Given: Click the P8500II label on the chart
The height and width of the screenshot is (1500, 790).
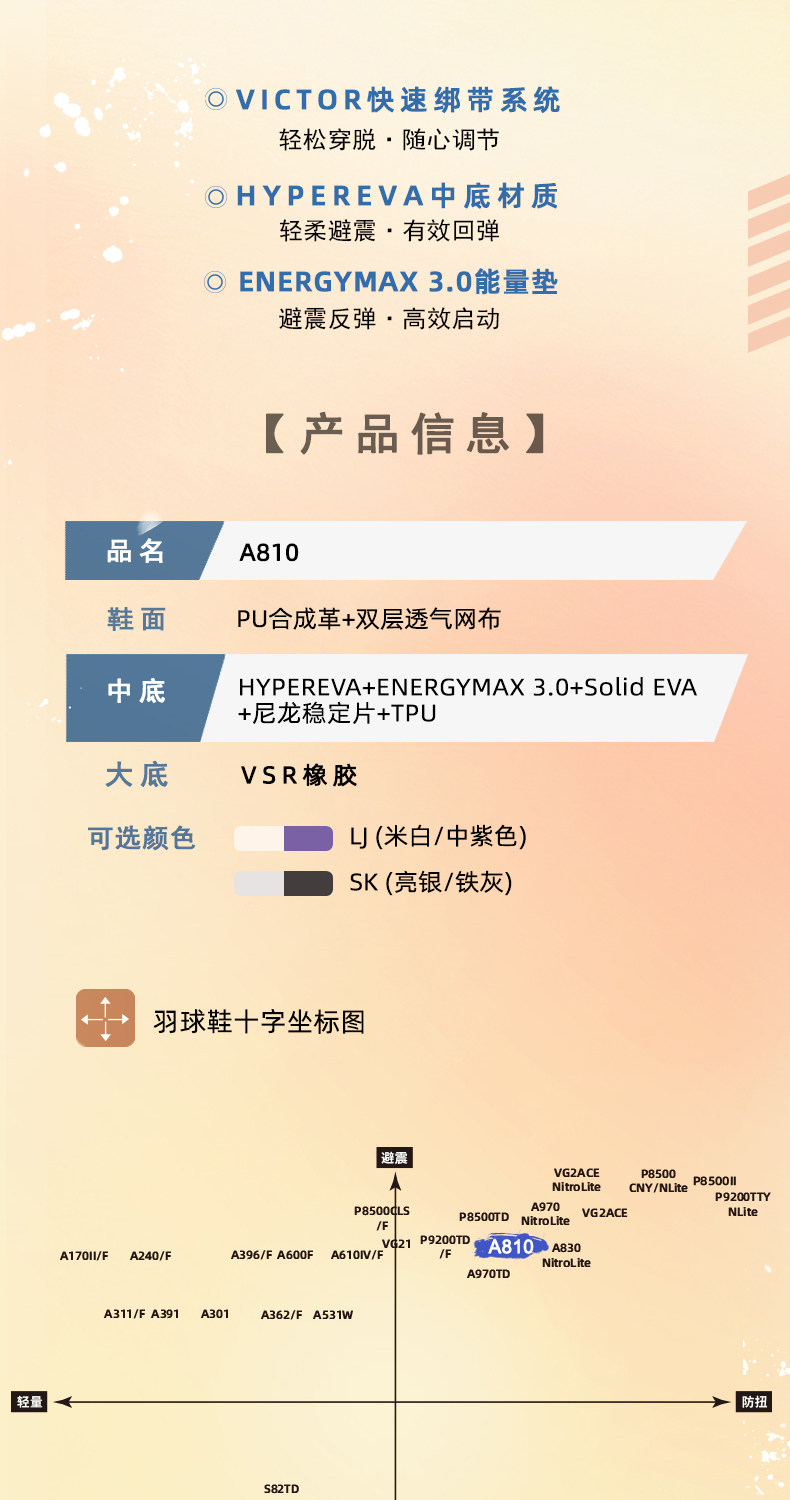Looking at the screenshot, I should point(714,1180).
